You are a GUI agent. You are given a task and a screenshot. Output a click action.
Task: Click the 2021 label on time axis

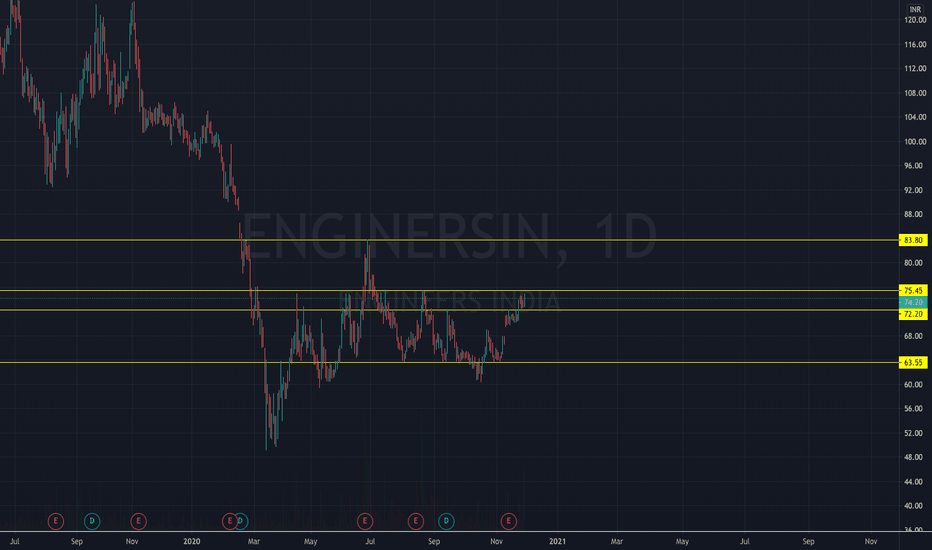pos(557,541)
